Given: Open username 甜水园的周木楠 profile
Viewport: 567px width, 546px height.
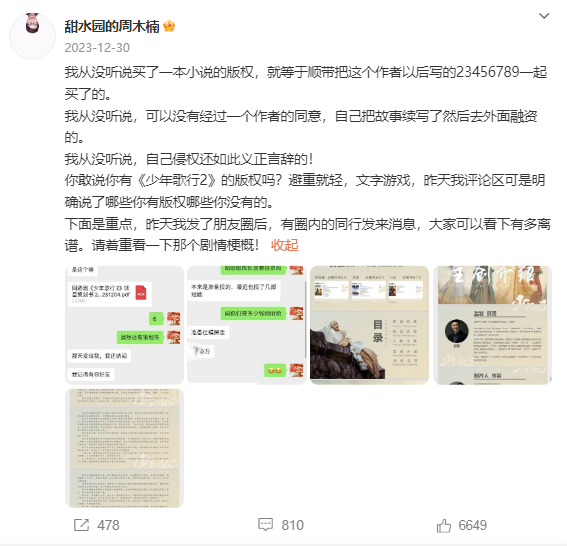Looking at the screenshot, I should click(x=112, y=26).
